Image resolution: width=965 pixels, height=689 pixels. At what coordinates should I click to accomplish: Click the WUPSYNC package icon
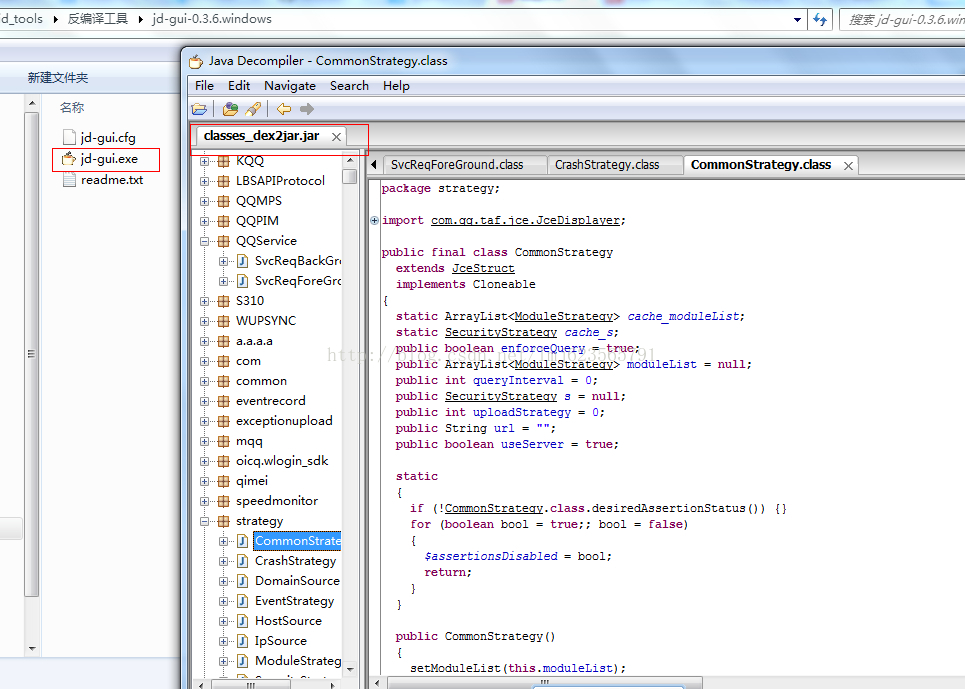coord(223,321)
